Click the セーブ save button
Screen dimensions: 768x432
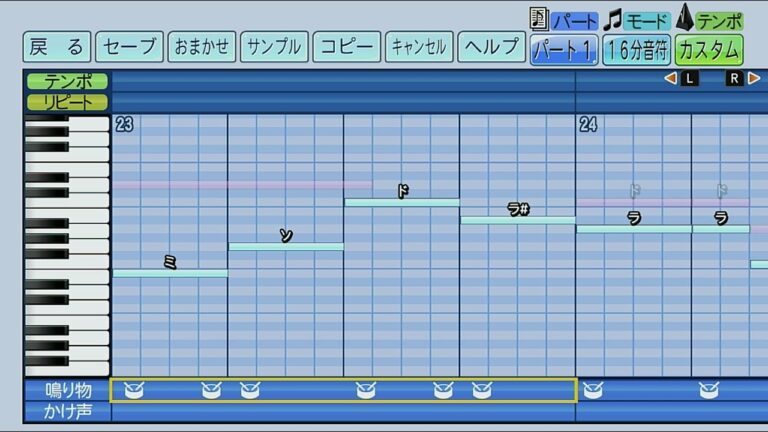(x=131, y=47)
